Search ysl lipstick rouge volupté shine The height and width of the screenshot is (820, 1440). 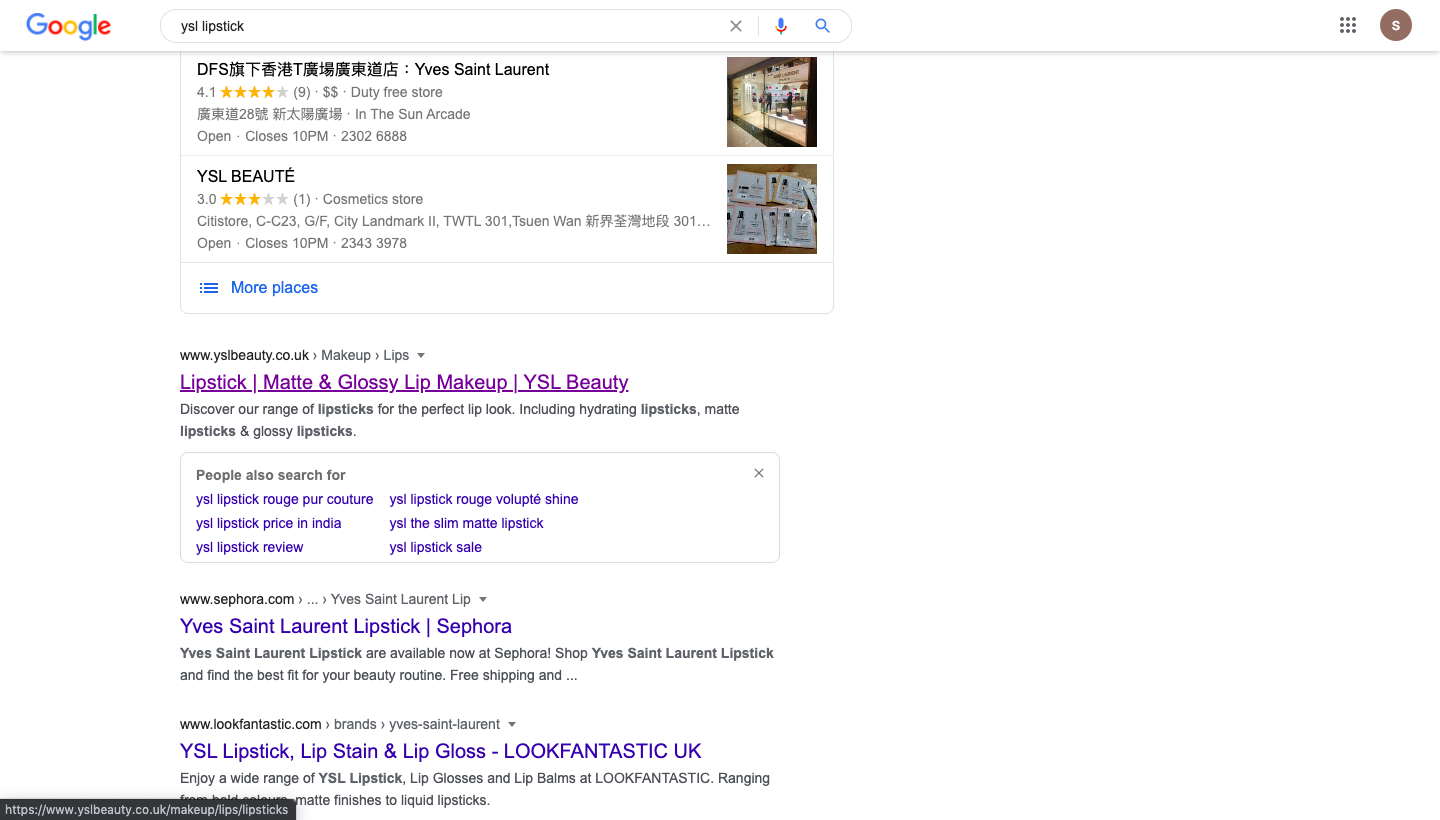point(484,499)
